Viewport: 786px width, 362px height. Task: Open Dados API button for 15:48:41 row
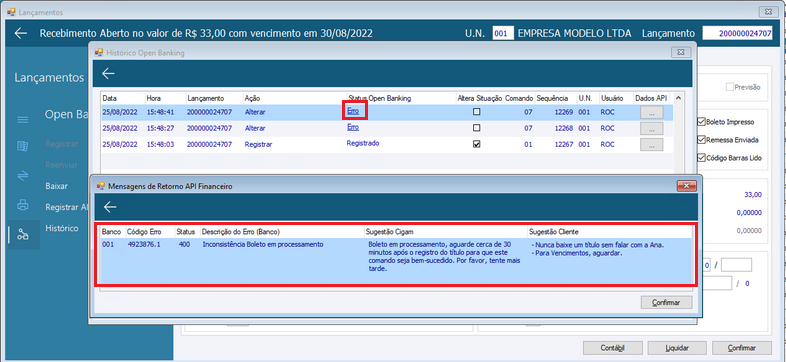(x=651, y=113)
